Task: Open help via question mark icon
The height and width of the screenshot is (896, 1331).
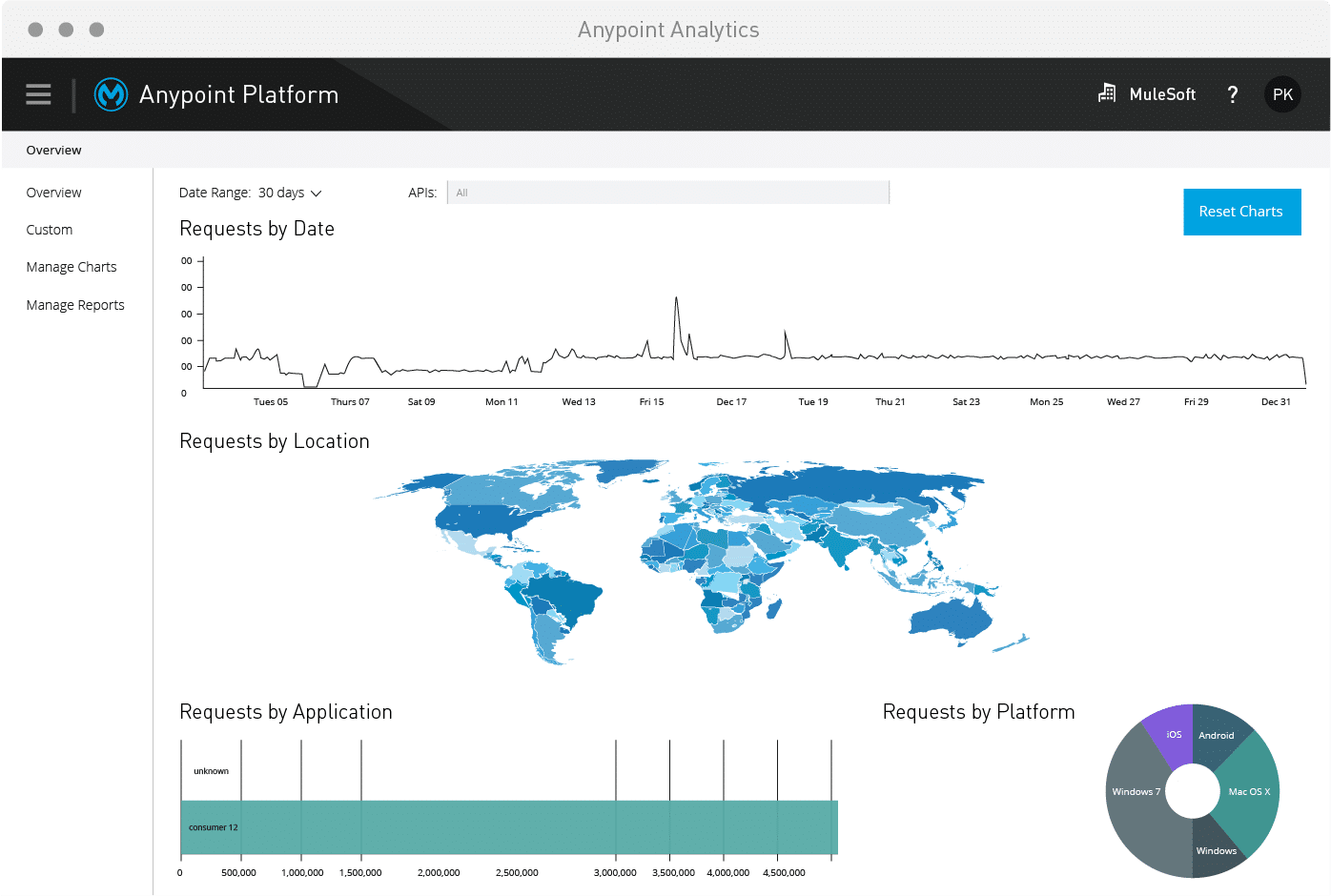Action: (1233, 94)
